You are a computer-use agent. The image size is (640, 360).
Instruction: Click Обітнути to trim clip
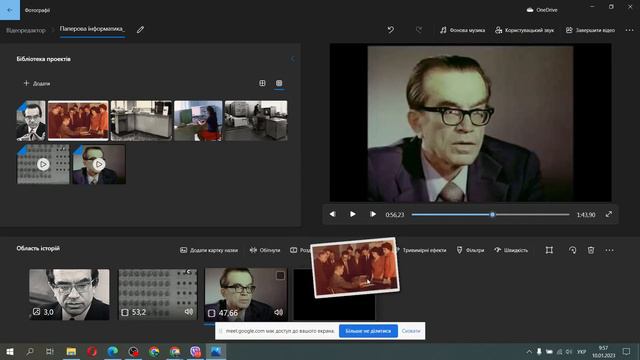(265, 250)
